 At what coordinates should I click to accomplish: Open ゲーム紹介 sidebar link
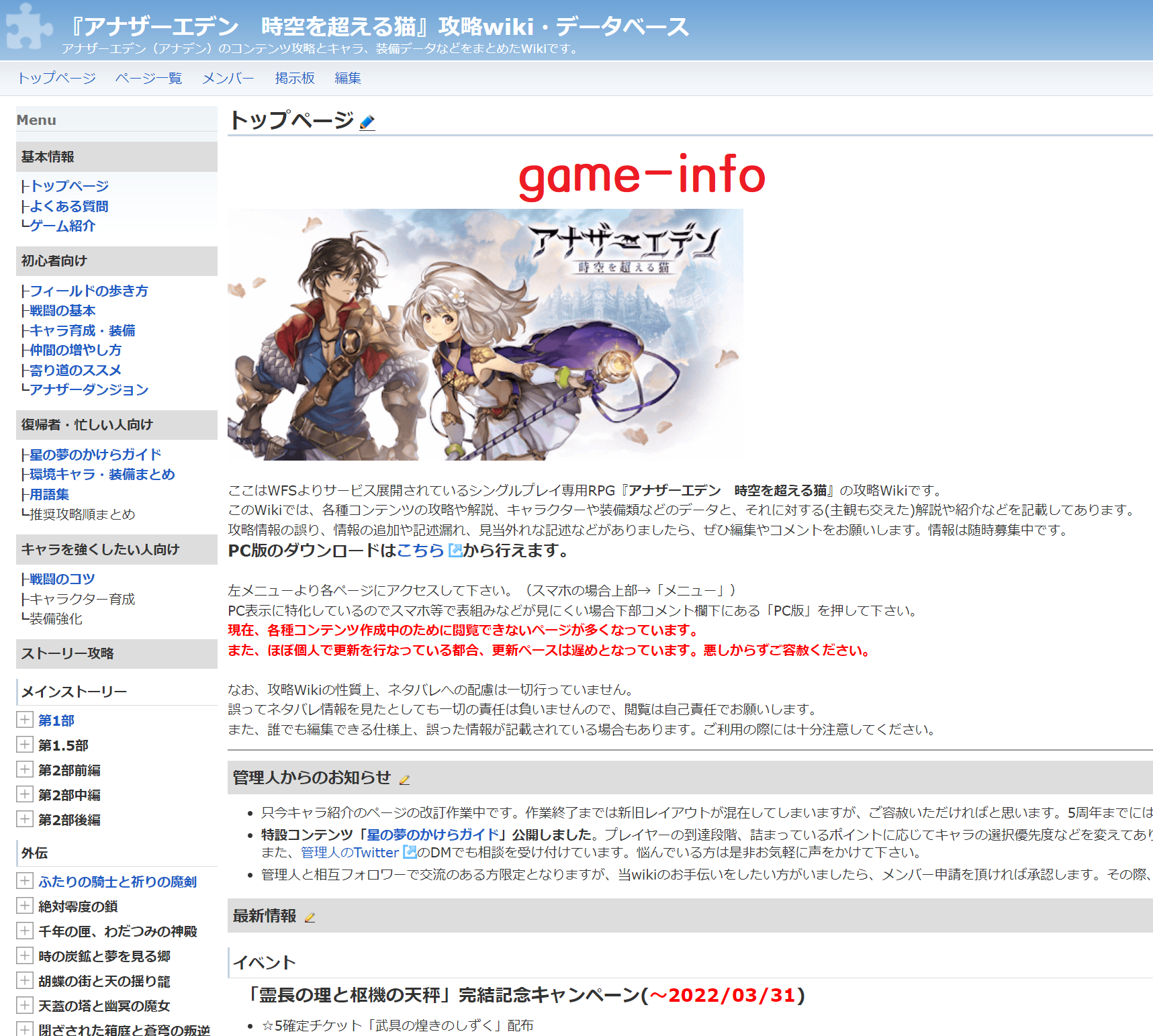pos(62,226)
